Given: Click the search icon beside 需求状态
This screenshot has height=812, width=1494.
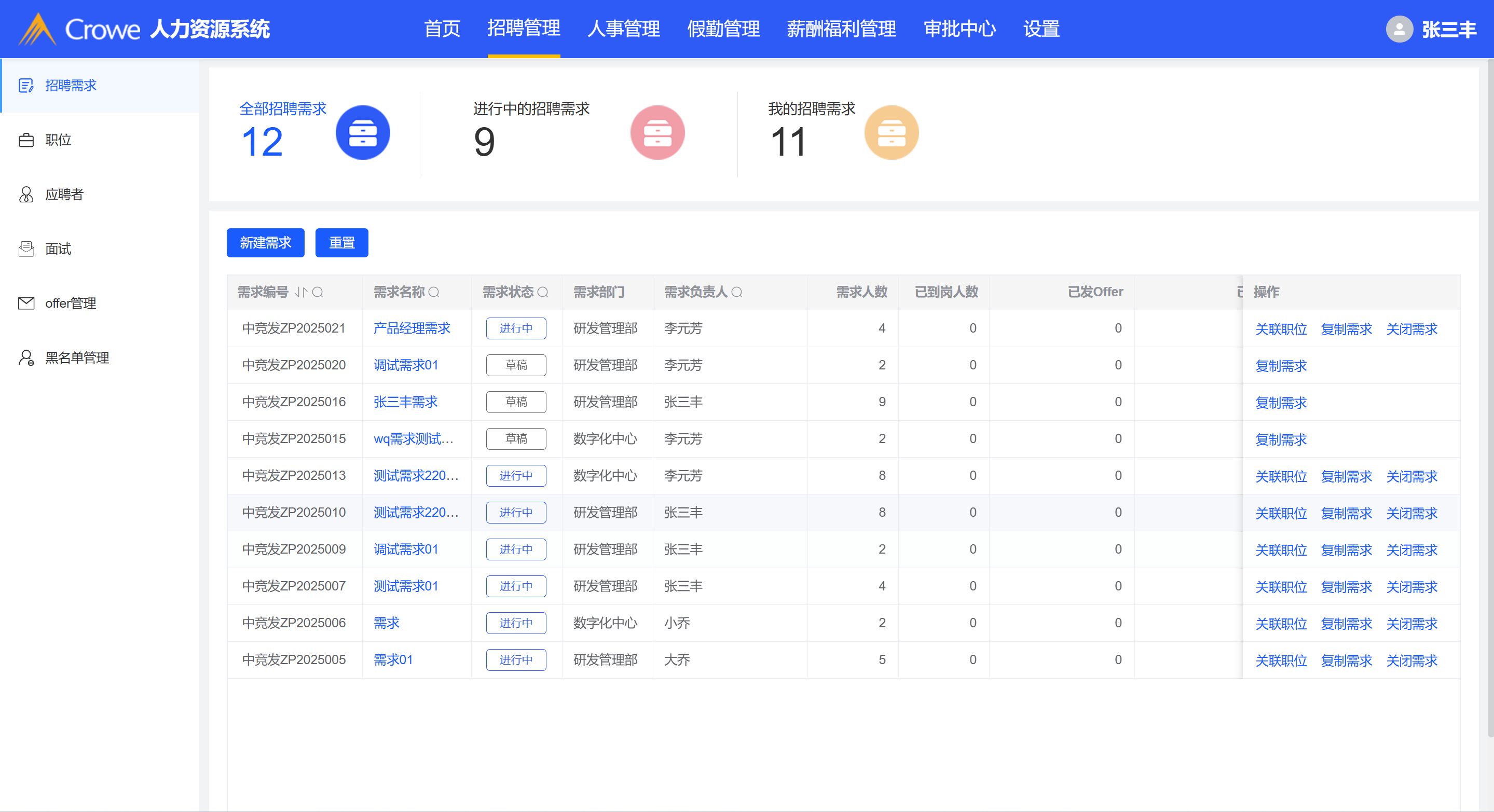Looking at the screenshot, I should (x=543, y=292).
